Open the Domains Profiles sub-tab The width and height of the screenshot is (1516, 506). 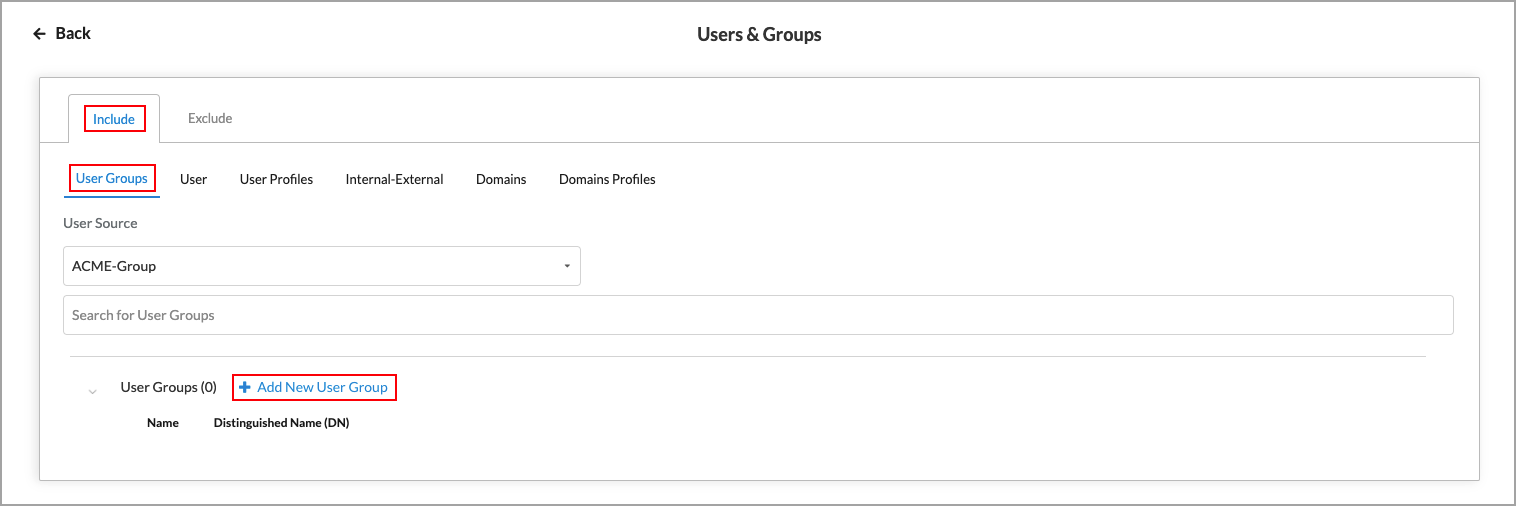pyautogui.click(x=607, y=180)
